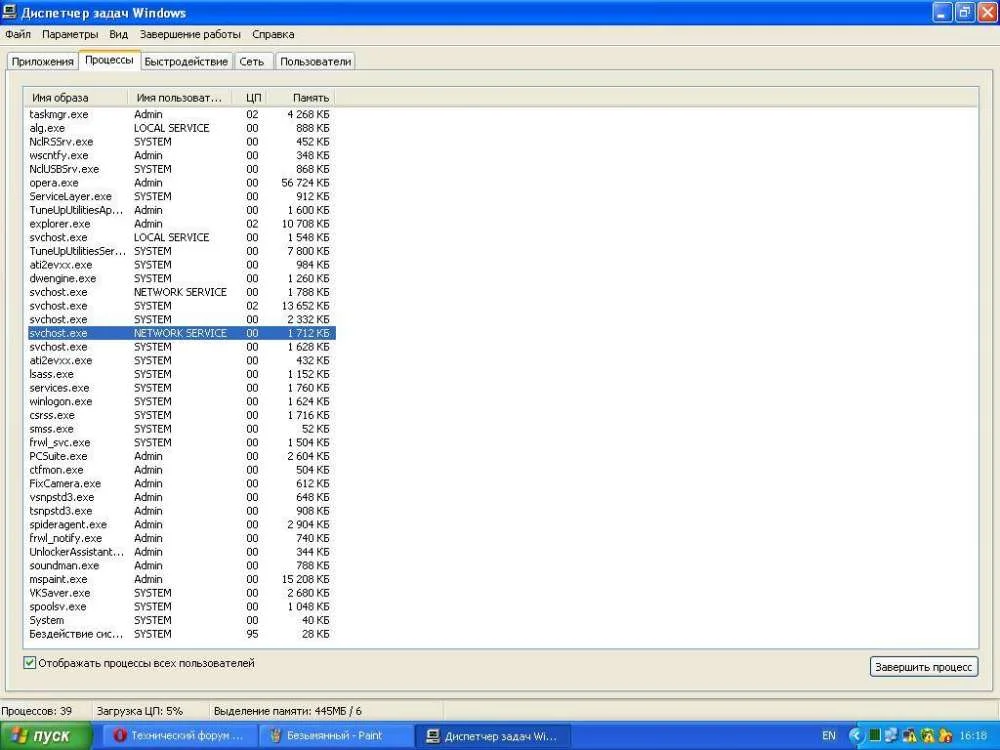Select the Процессы tab
The width and height of the screenshot is (1000, 750).
(109, 60)
